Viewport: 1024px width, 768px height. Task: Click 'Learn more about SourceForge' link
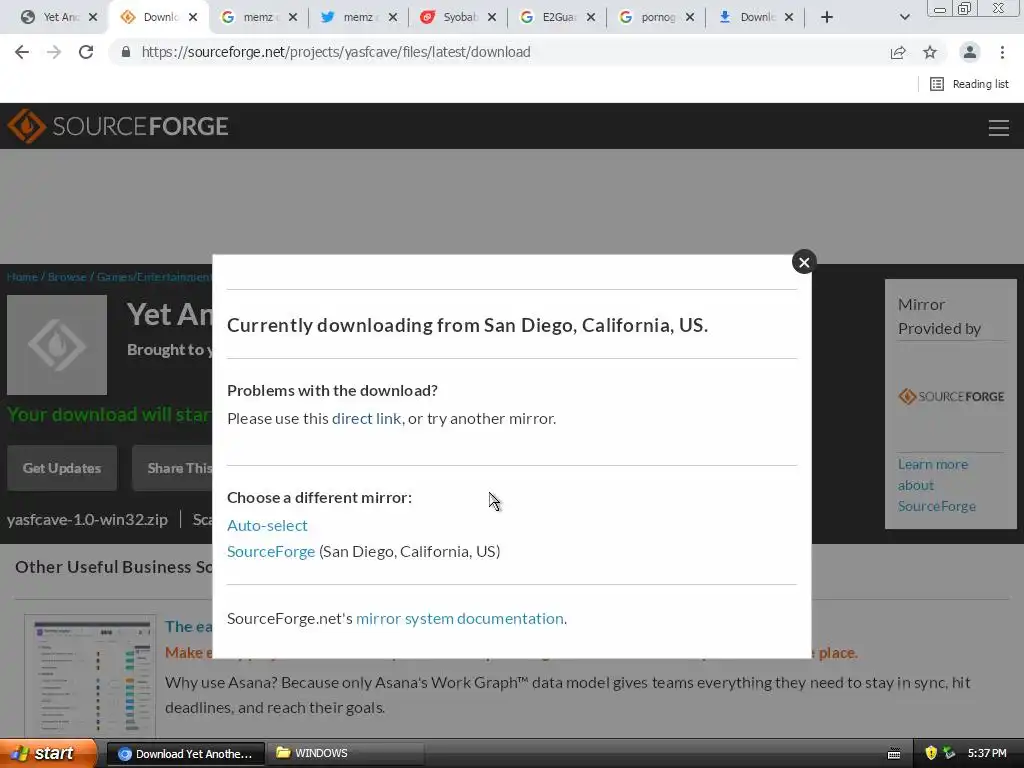click(x=936, y=485)
